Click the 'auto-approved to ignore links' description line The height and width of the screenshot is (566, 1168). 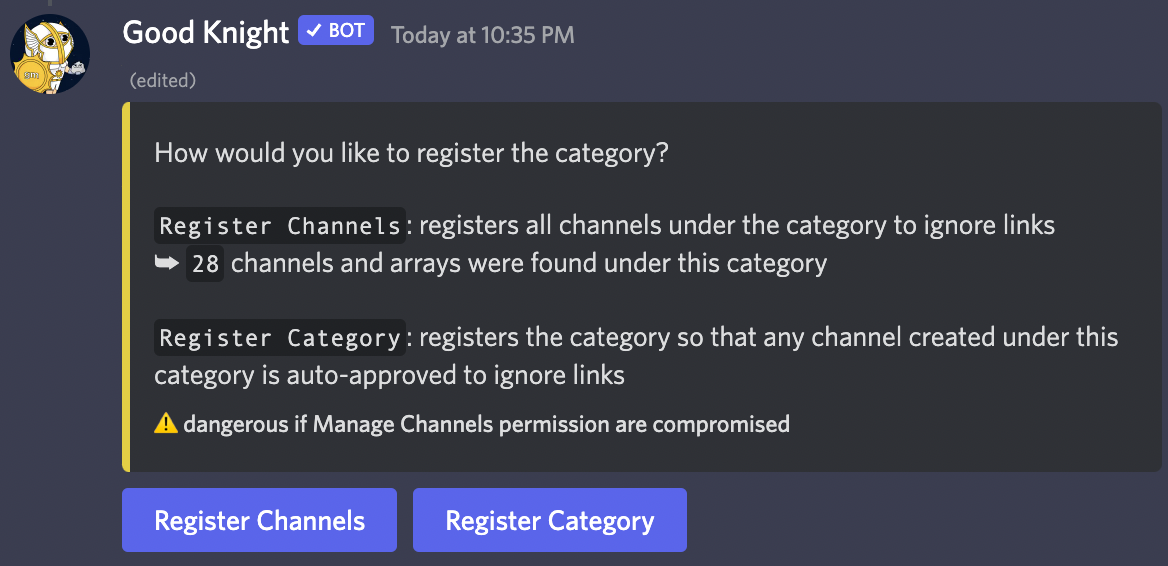pyautogui.click(x=390, y=375)
